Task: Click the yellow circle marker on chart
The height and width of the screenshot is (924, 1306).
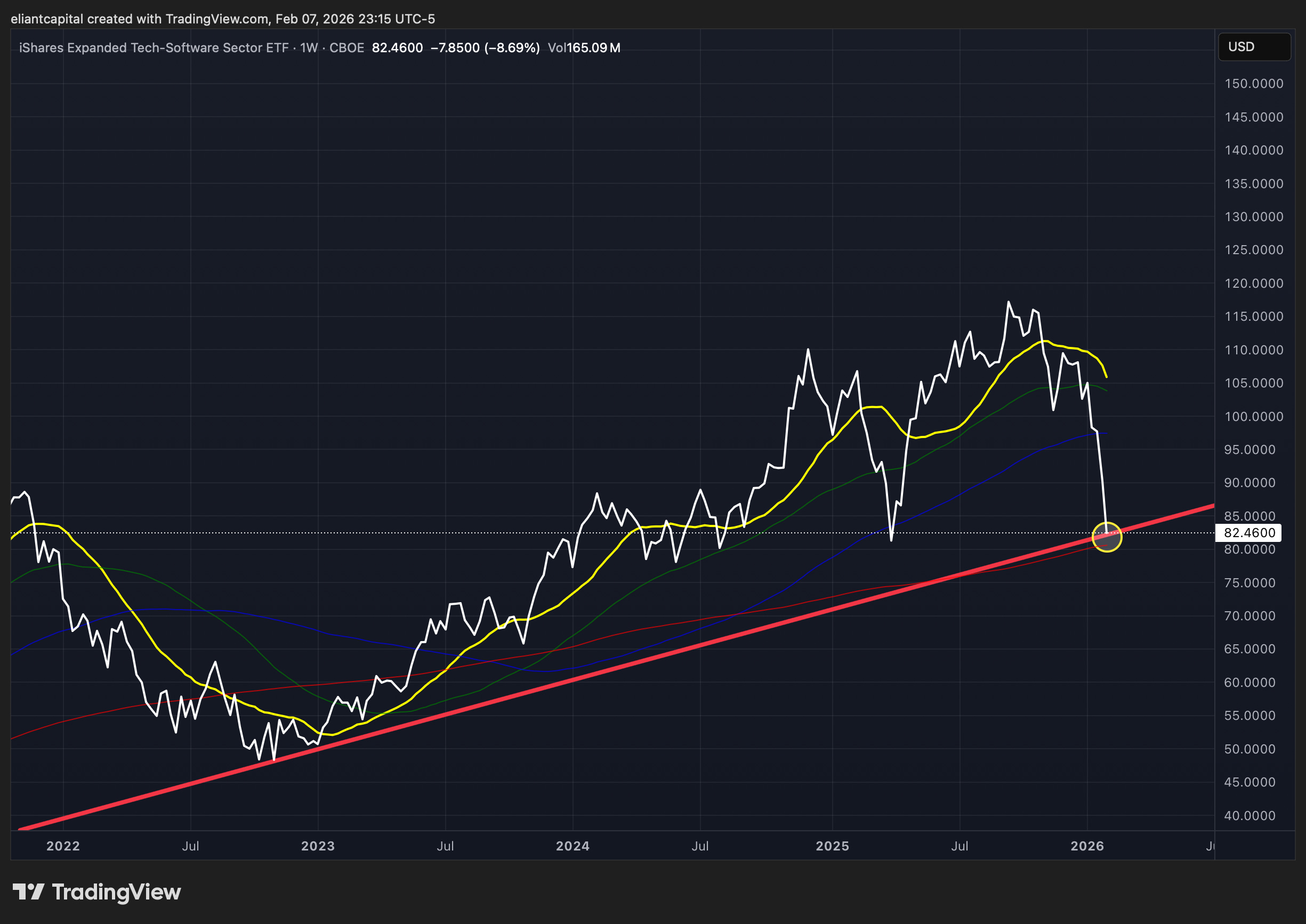Action: (1106, 537)
